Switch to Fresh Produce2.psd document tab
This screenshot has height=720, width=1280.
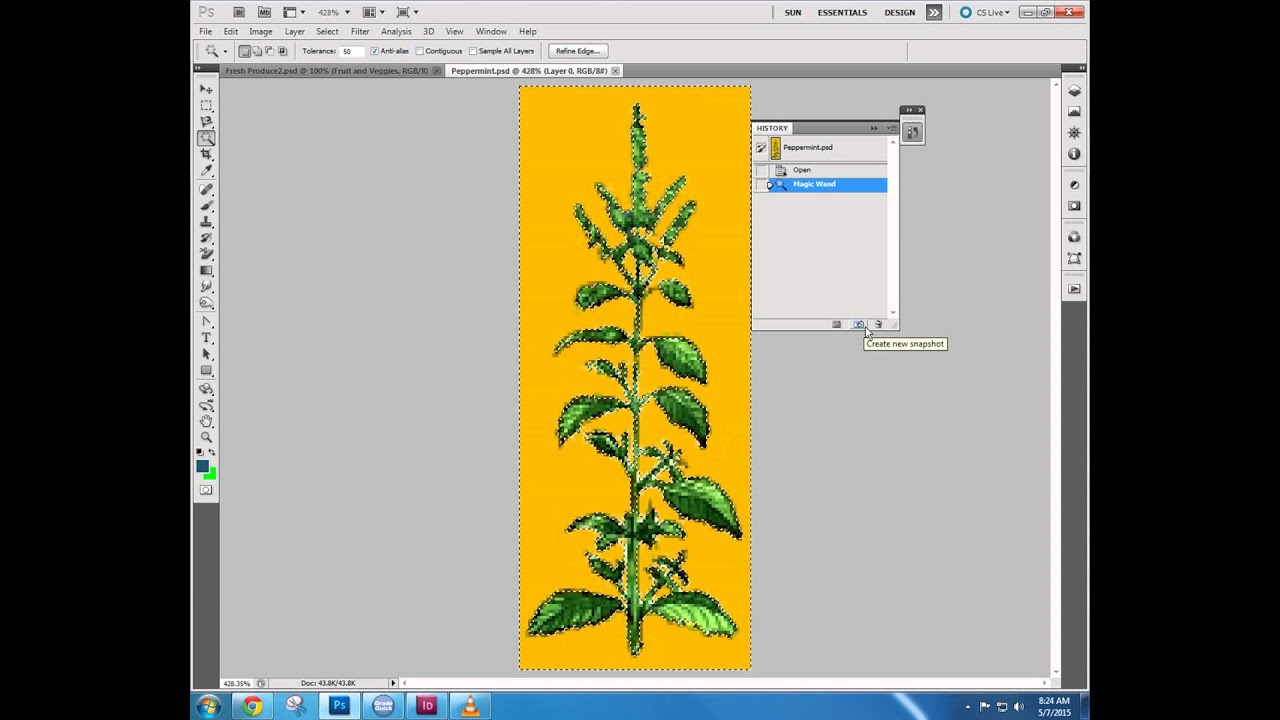[x=326, y=71]
